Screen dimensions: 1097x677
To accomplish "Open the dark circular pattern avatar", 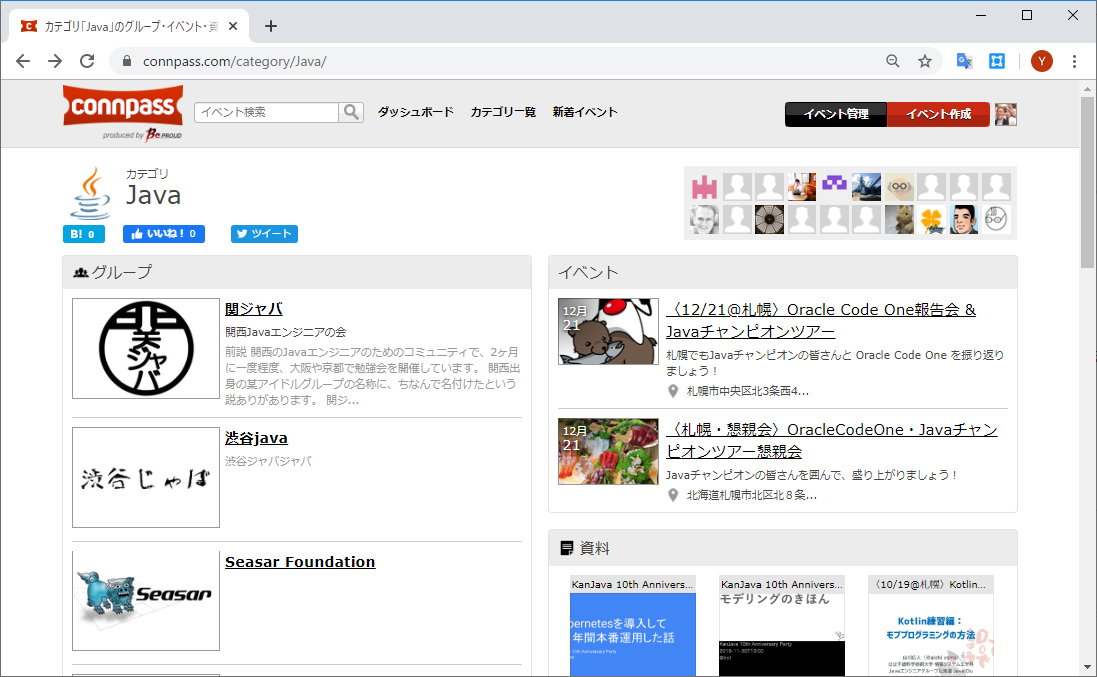I will pos(769,220).
